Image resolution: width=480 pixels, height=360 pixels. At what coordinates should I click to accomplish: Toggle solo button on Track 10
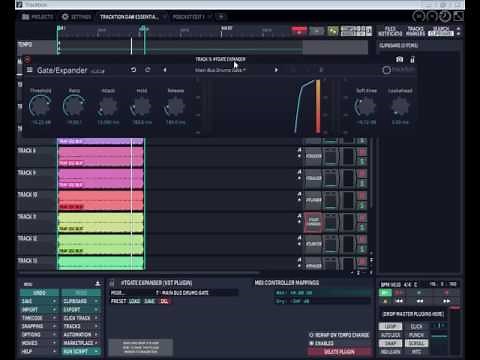[362, 206]
